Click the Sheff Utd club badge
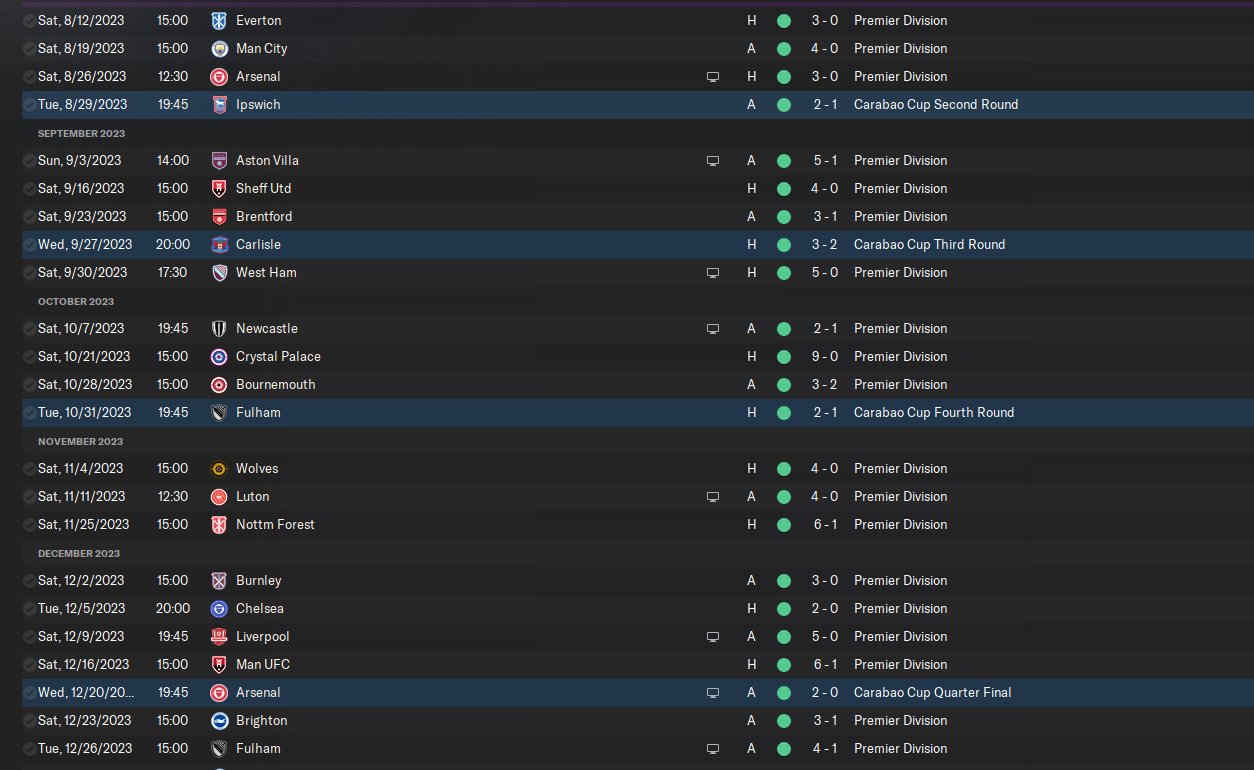This screenshot has width=1254, height=770. point(219,188)
